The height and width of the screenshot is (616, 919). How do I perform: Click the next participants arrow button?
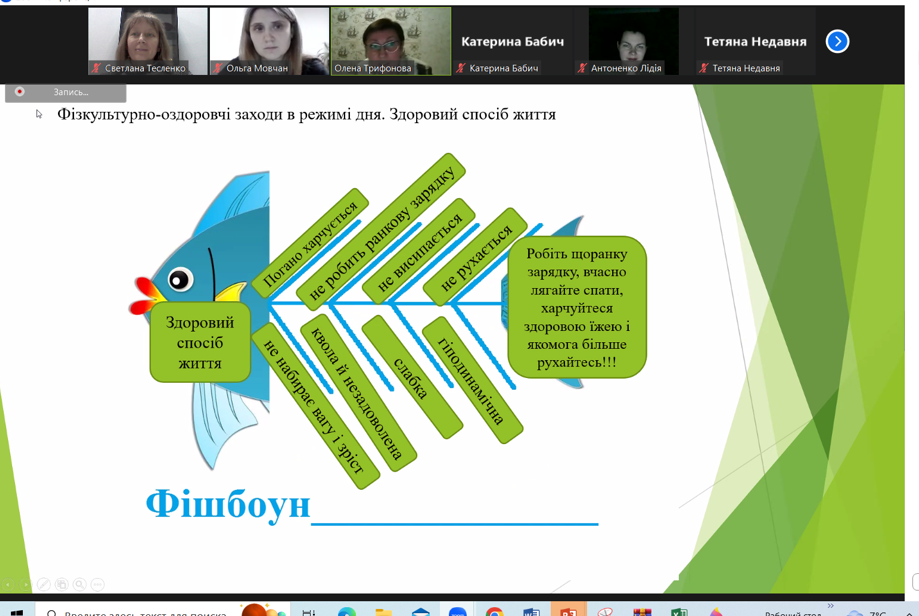(x=837, y=41)
